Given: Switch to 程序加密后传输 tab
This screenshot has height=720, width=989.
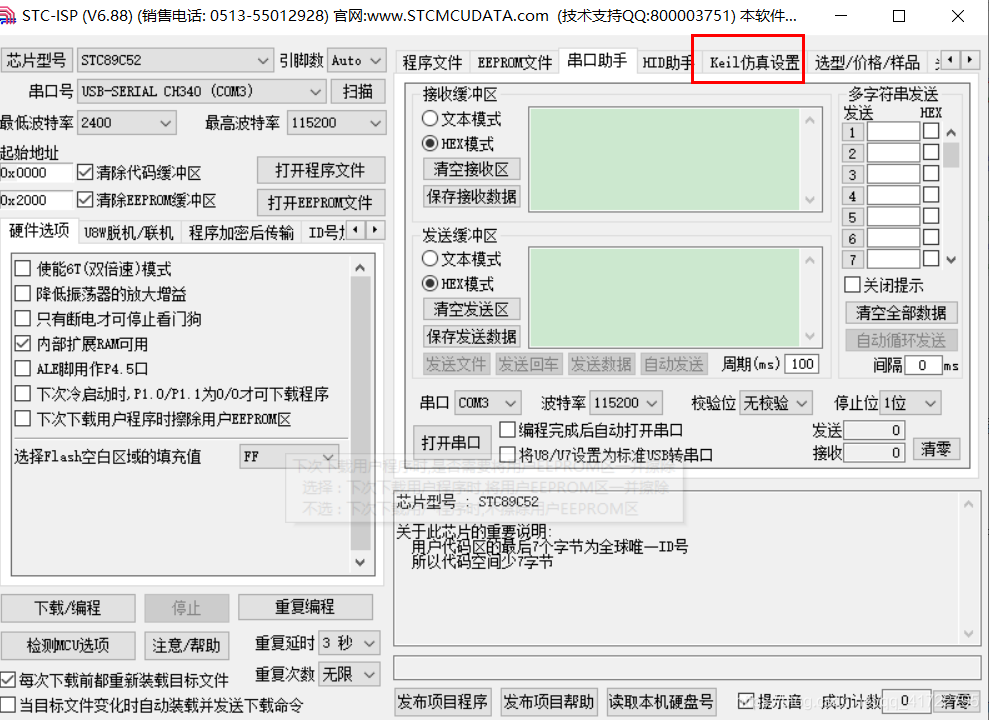Looking at the screenshot, I should pyautogui.click(x=242, y=233).
